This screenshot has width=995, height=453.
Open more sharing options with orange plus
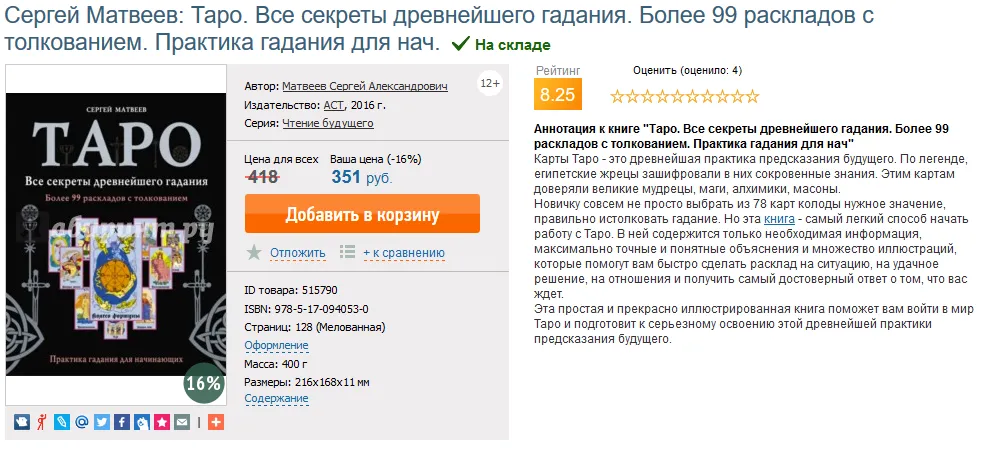(x=216, y=422)
